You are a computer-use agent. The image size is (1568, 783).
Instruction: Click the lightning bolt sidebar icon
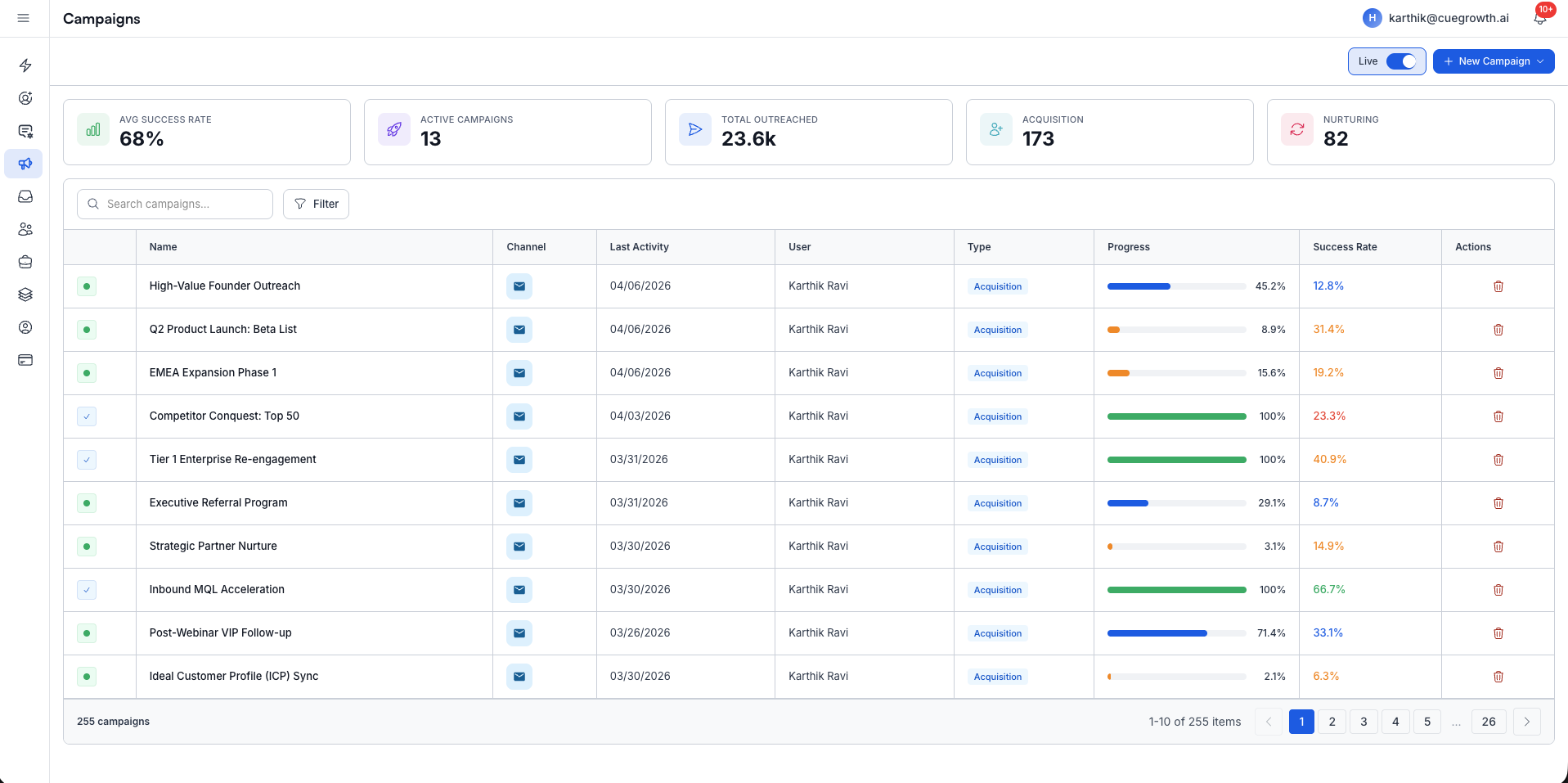click(x=25, y=65)
